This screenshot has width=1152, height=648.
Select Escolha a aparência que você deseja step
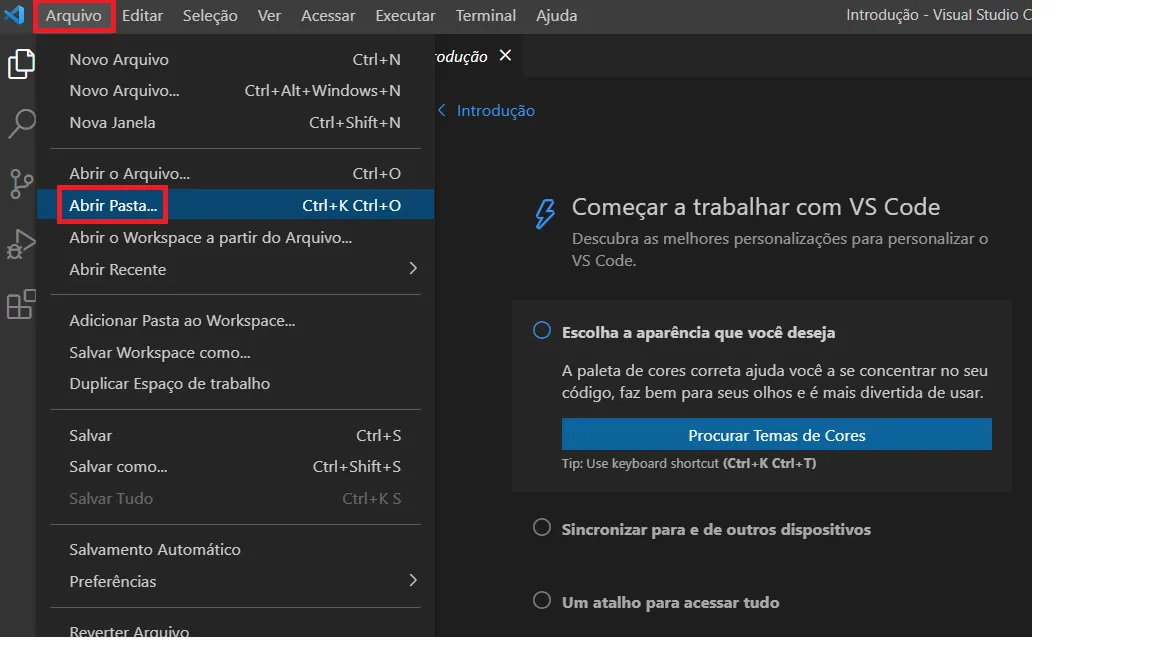(698, 333)
